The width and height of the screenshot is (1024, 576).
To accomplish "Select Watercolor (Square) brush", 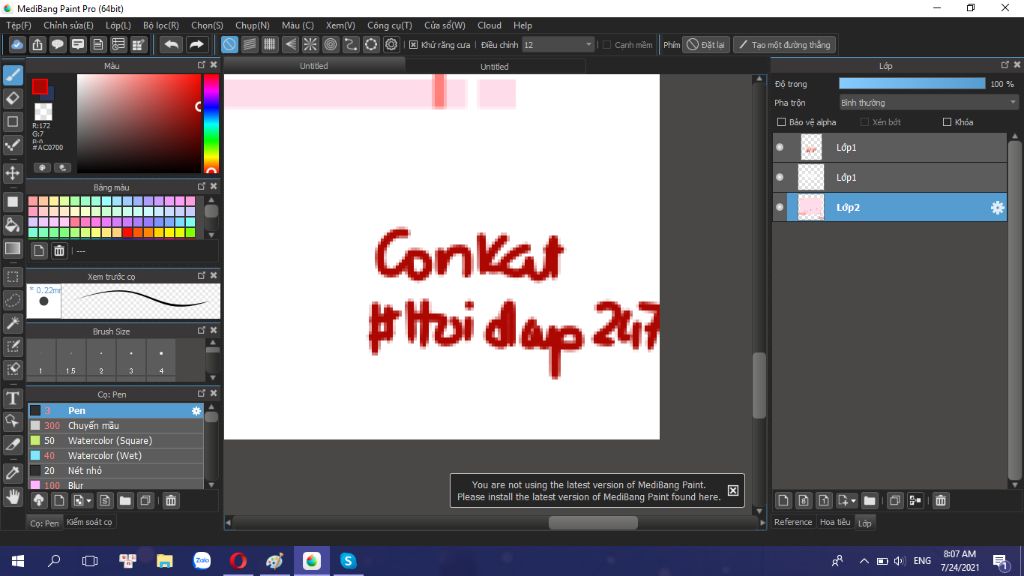I will tap(116, 441).
